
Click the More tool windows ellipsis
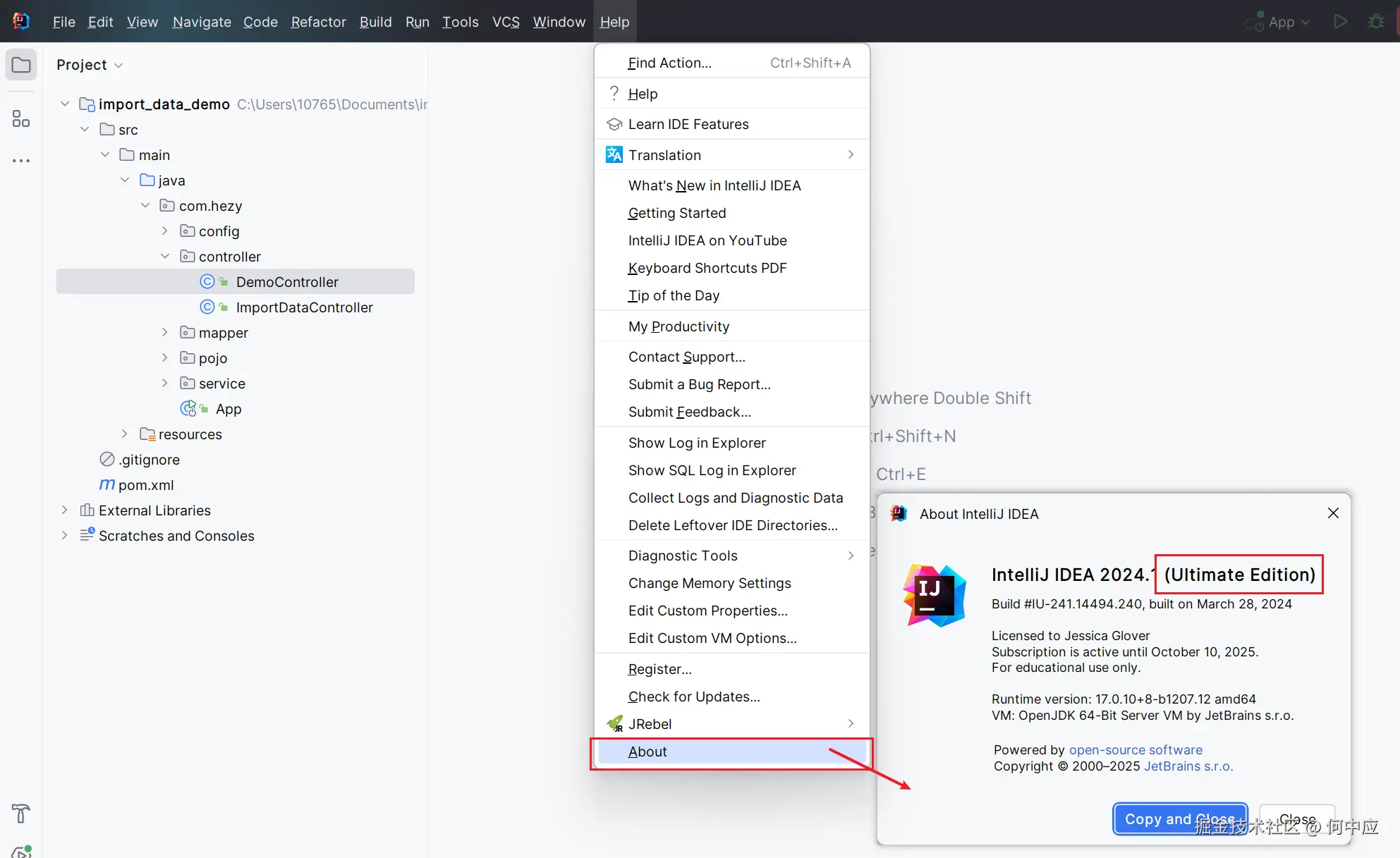(x=21, y=161)
